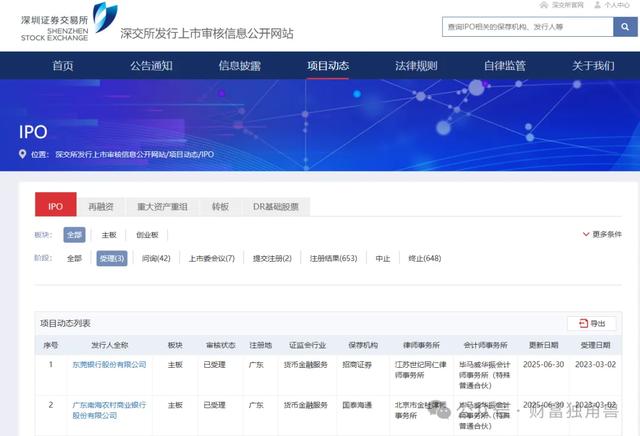Open the 深交所官网 home link

tap(562, 5)
